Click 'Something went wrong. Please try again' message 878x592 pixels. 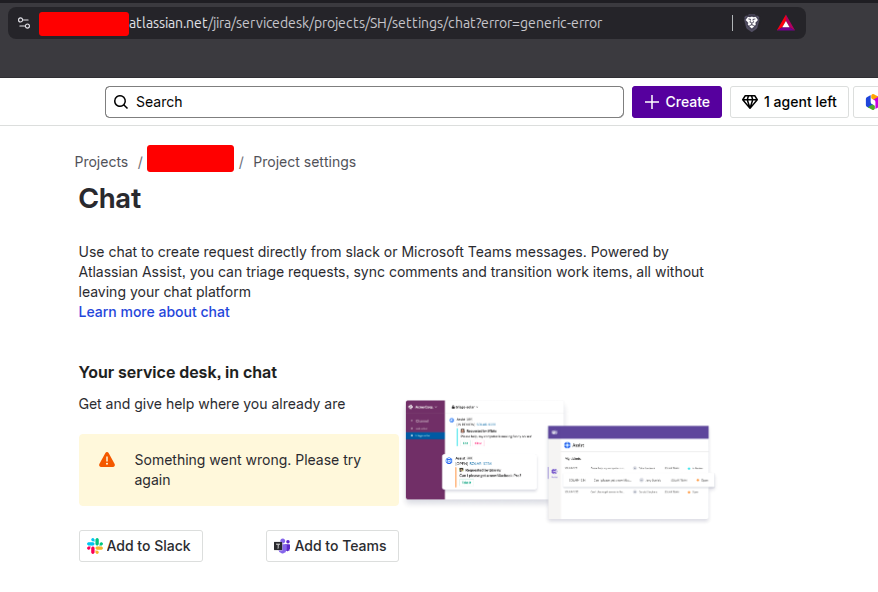click(x=247, y=470)
